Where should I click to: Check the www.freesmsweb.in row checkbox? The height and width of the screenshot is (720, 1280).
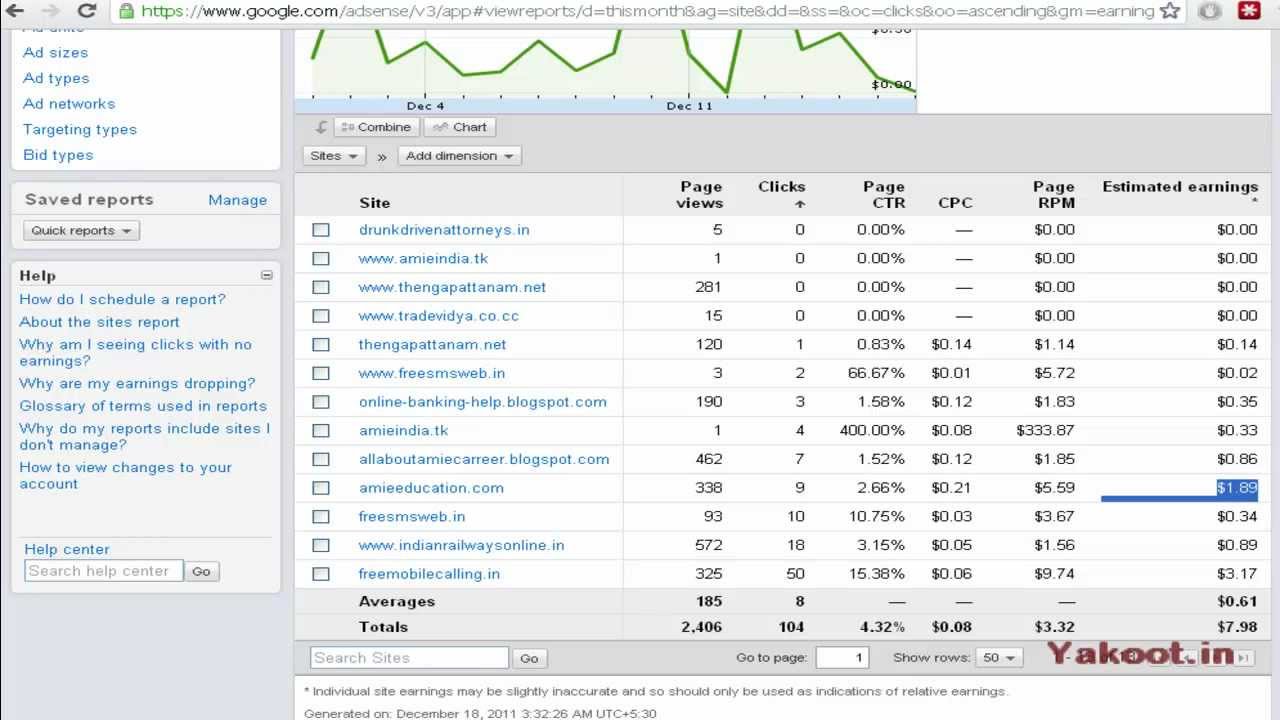click(321, 373)
